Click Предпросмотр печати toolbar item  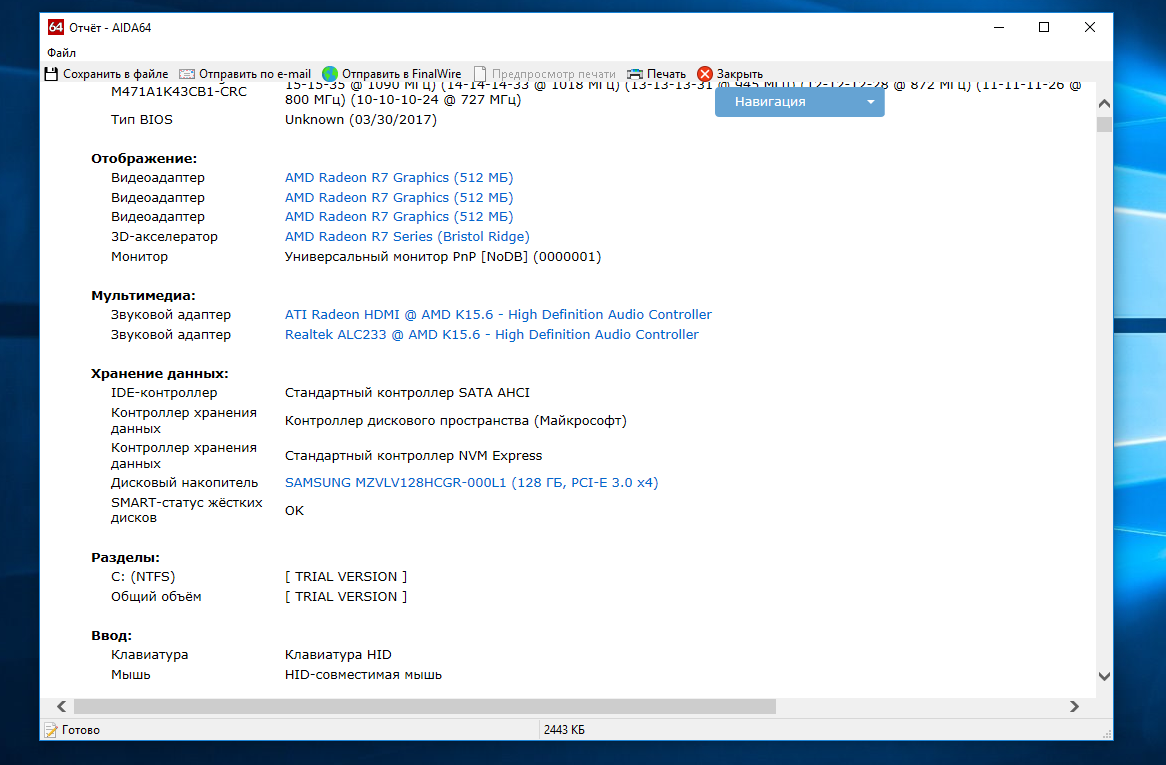click(x=545, y=74)
